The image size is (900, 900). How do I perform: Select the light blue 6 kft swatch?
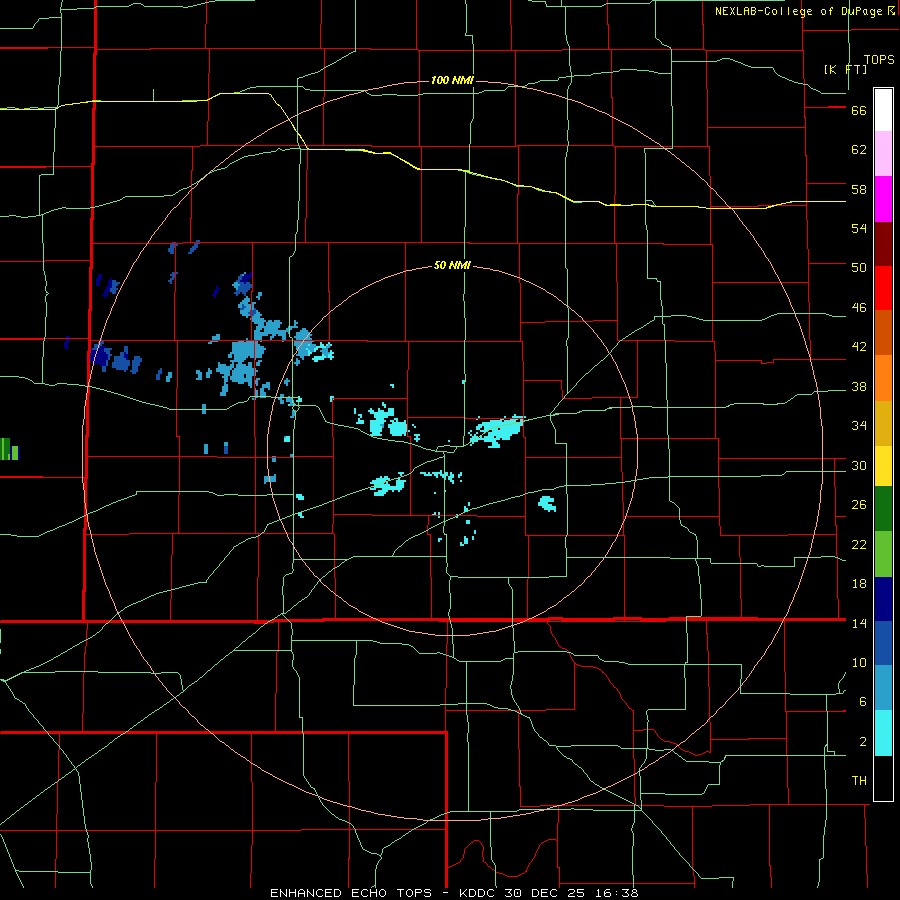(883, 688)
